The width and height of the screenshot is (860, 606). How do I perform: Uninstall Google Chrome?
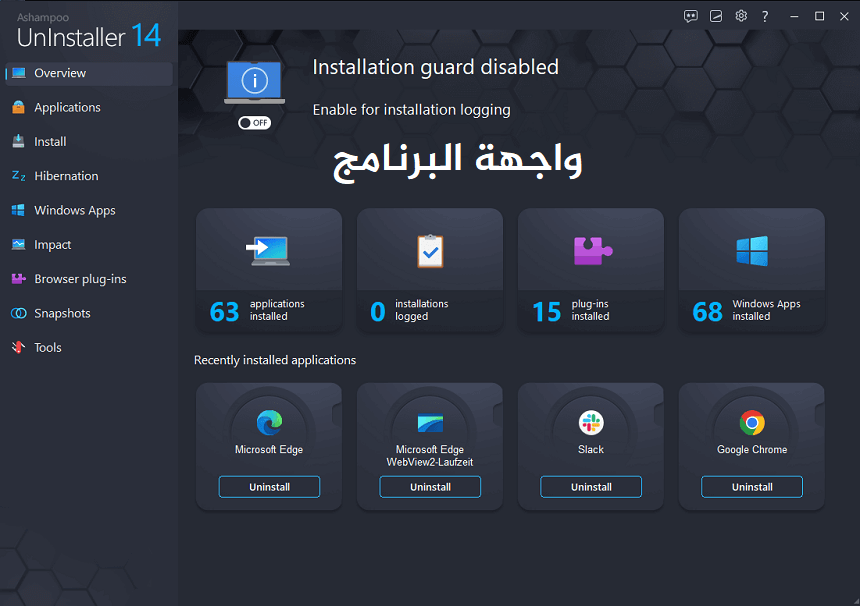pyautogui.click(x=752, y=487)
